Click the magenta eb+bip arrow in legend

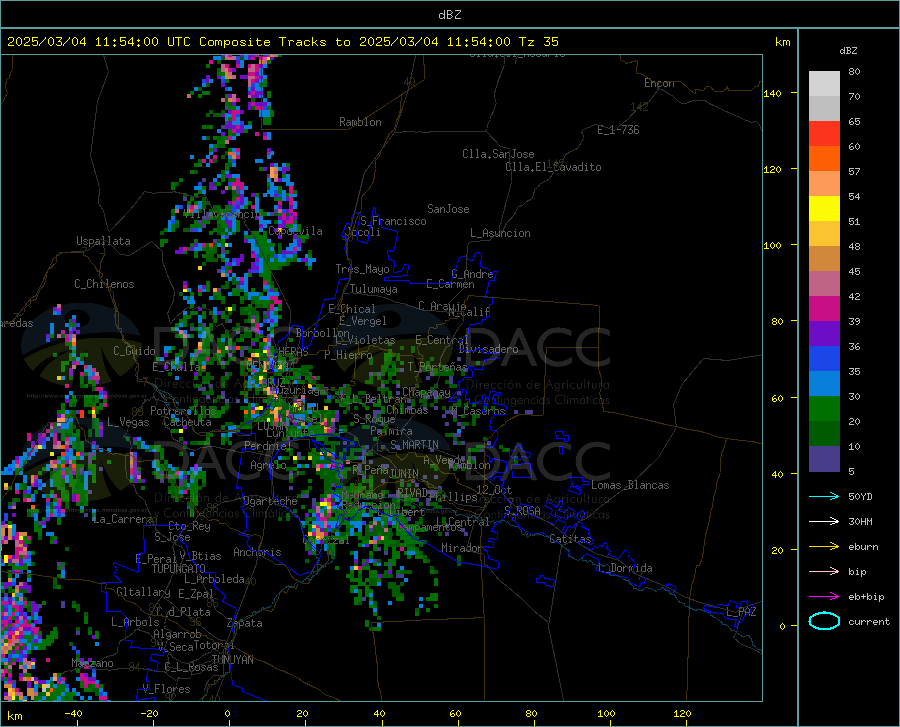[x=824, y=596]
